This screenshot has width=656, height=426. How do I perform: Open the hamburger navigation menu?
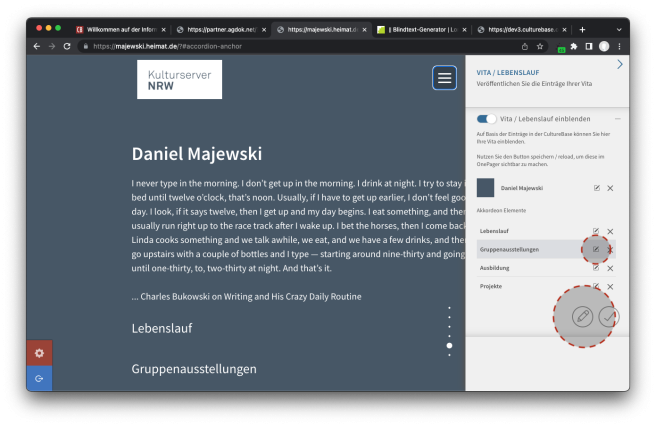pyautogui.click(x=444, y=78)
